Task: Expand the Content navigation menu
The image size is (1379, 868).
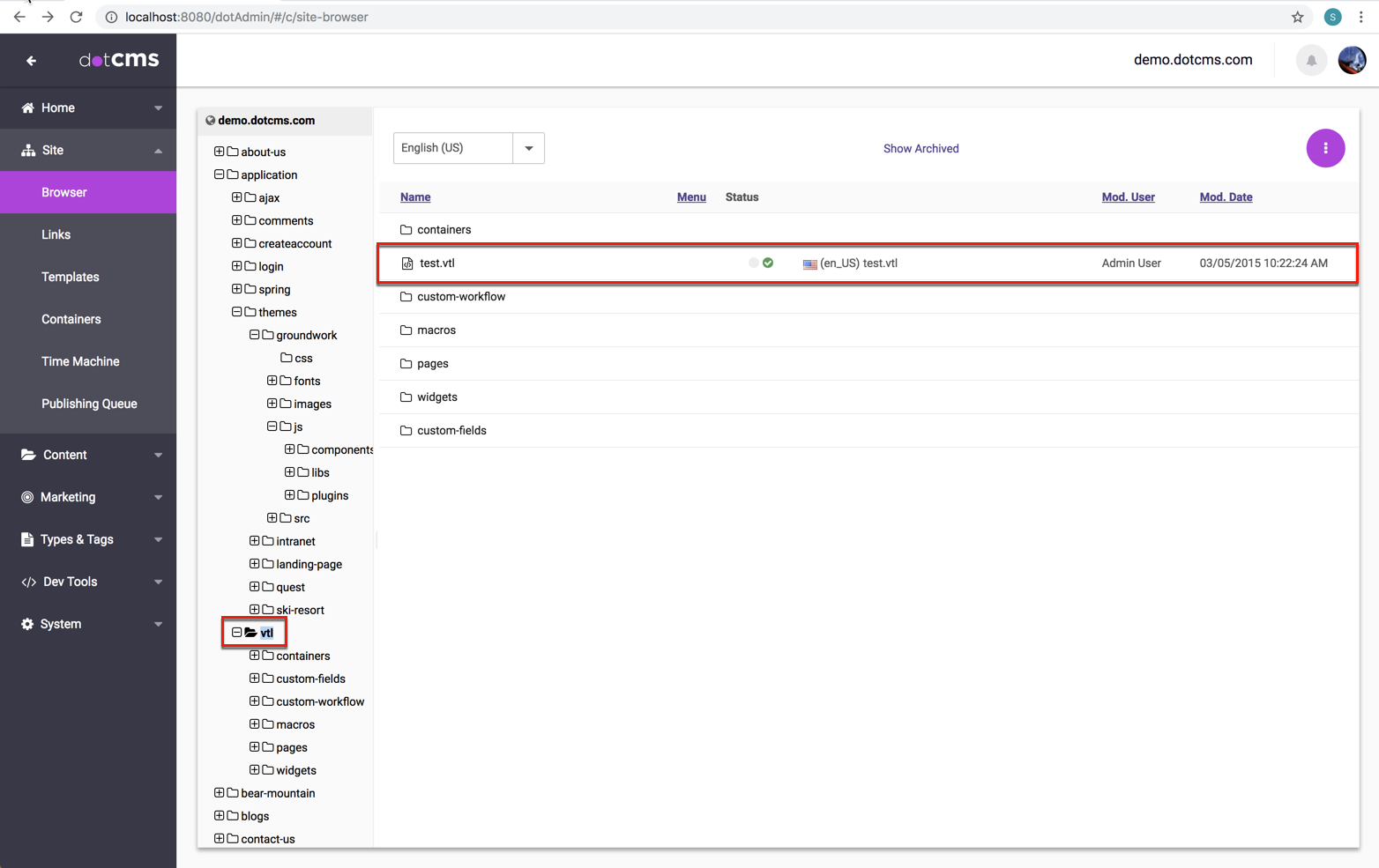Action: pos(88,455)
